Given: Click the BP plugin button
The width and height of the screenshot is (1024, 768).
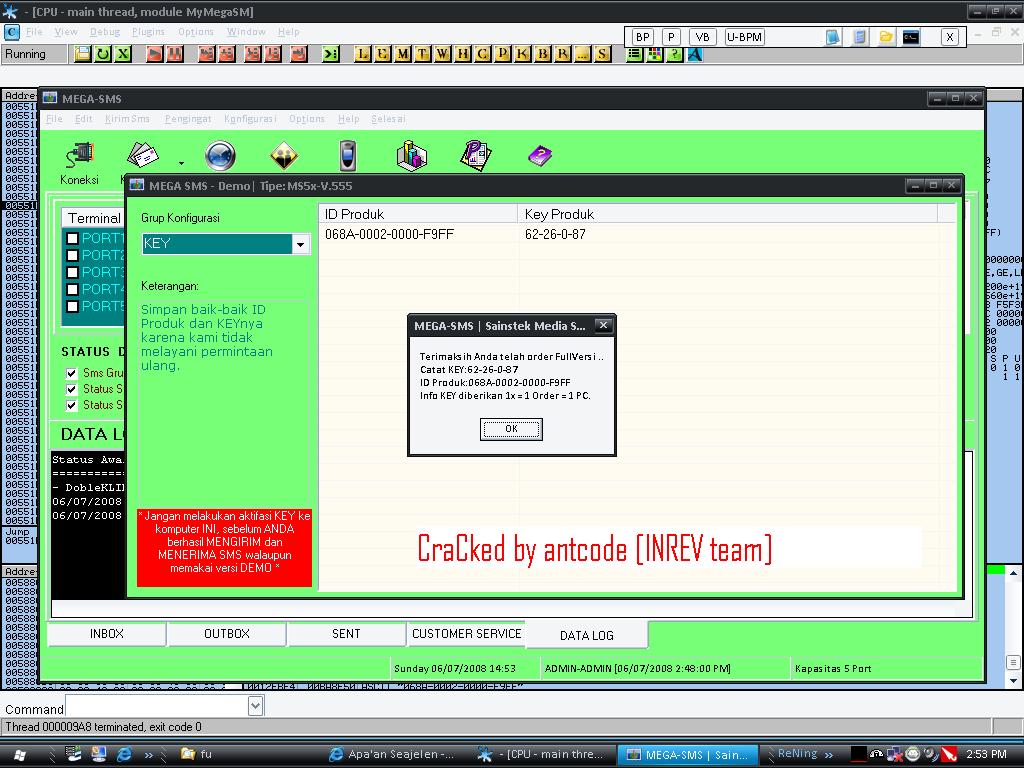Looking at the screenshot, I should [x=643, y=37].
